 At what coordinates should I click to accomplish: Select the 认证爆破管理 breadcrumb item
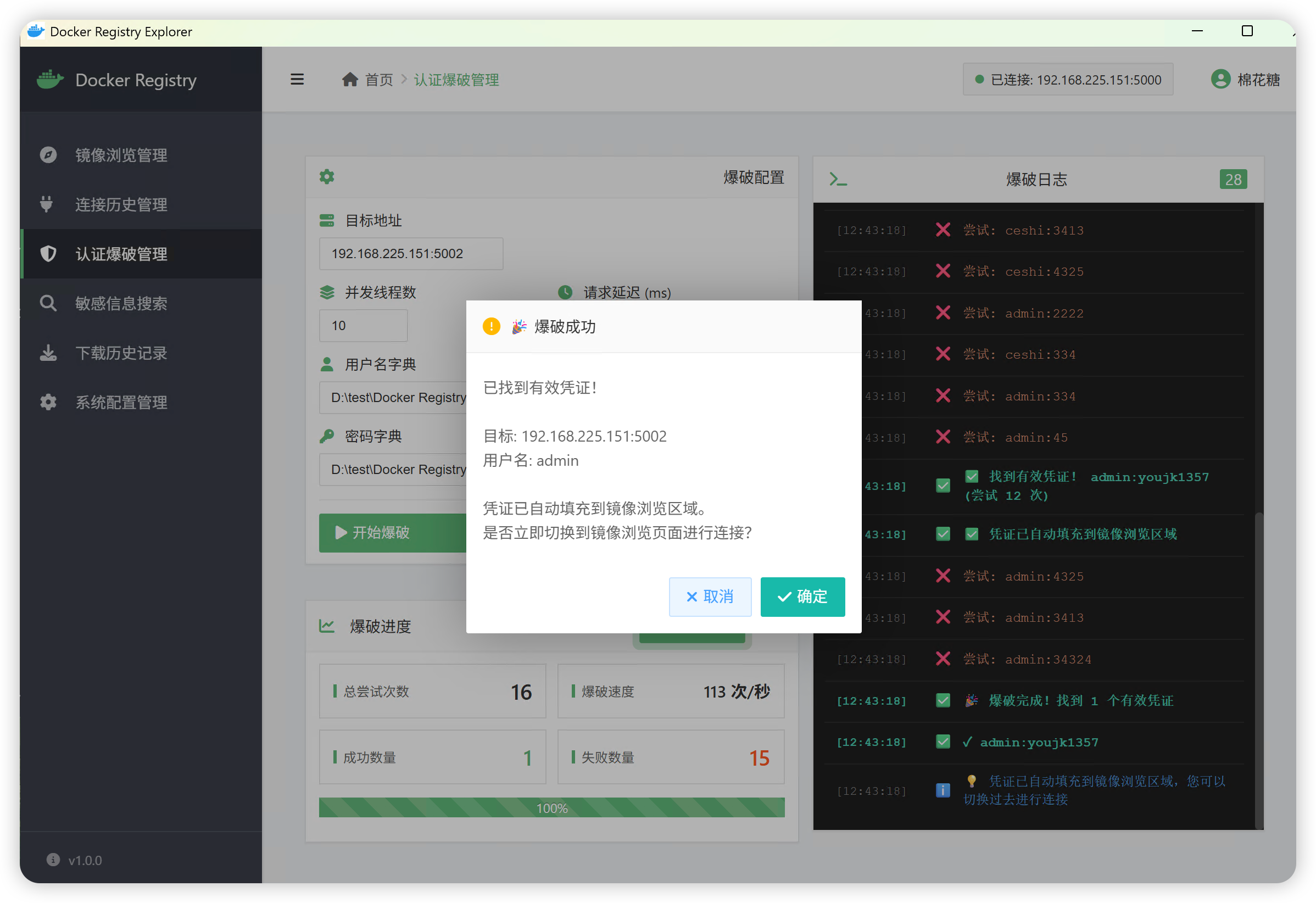click(456, 80)
